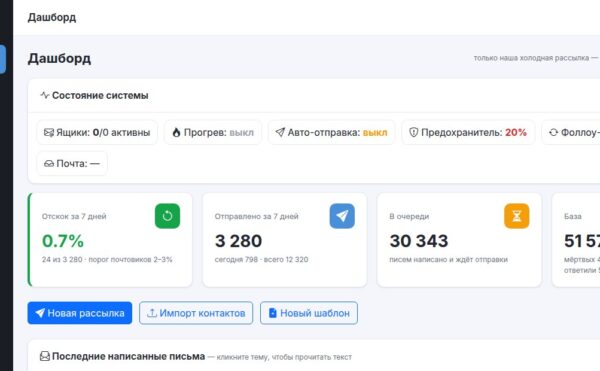Click the green refresh icon on Отскок card
Viewport: 600px width, 371px height.
167,216
